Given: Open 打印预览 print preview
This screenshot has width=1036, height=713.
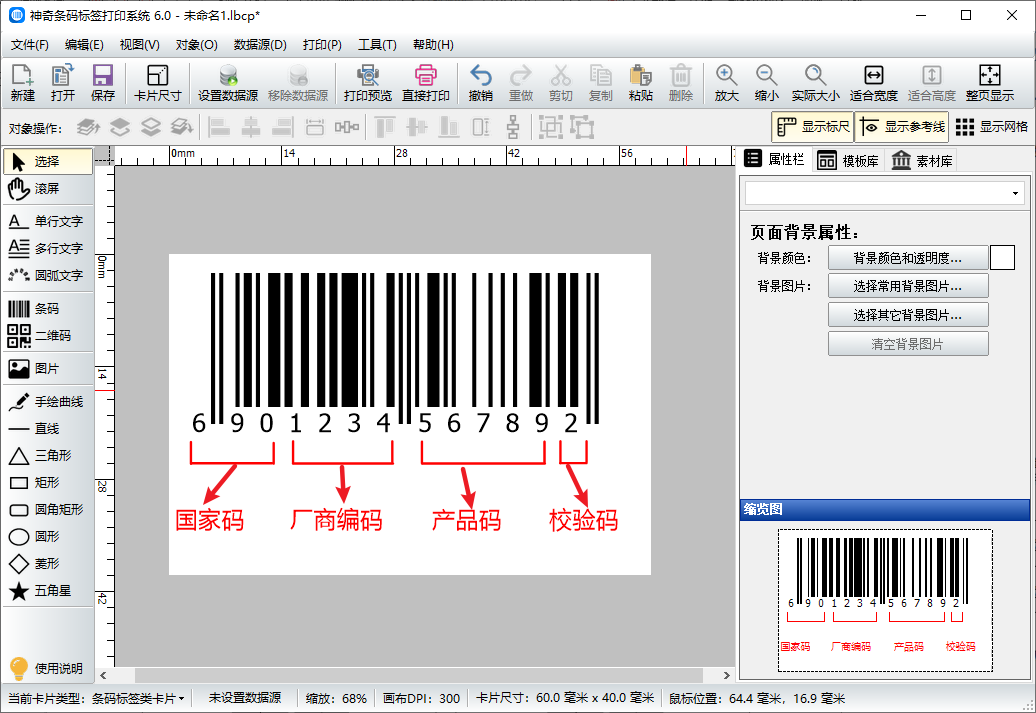Looking at the screenshot, I should pyautogui.click(x=367, y=83).
